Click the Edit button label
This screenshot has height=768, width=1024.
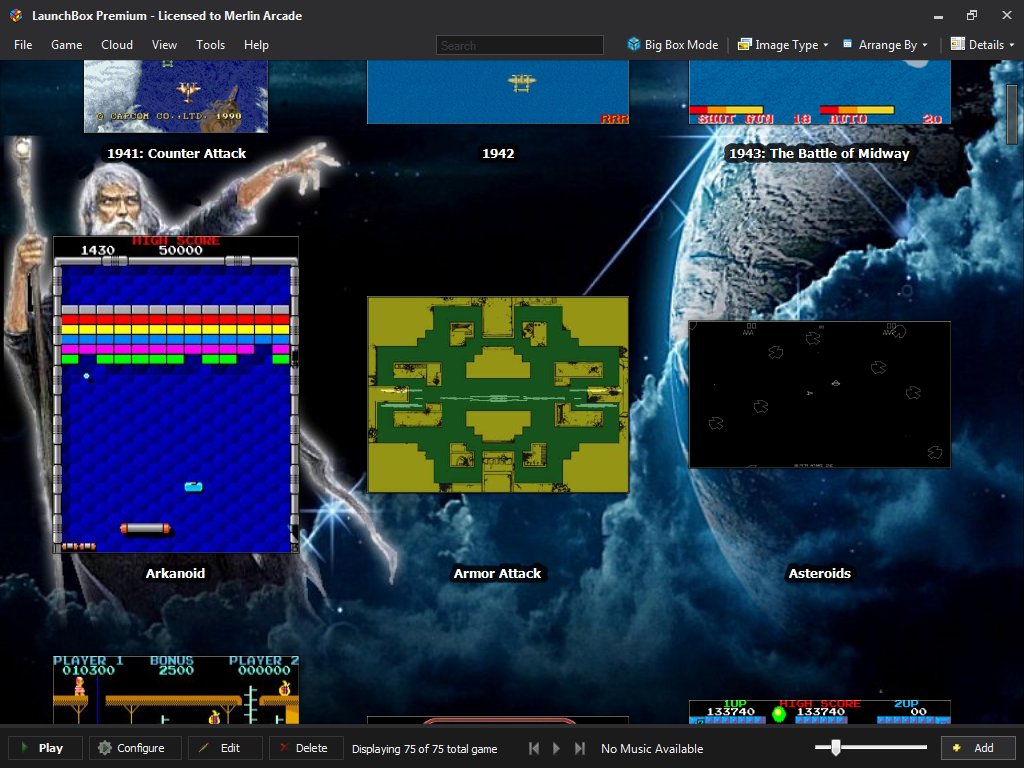click(x=230, y=748)
